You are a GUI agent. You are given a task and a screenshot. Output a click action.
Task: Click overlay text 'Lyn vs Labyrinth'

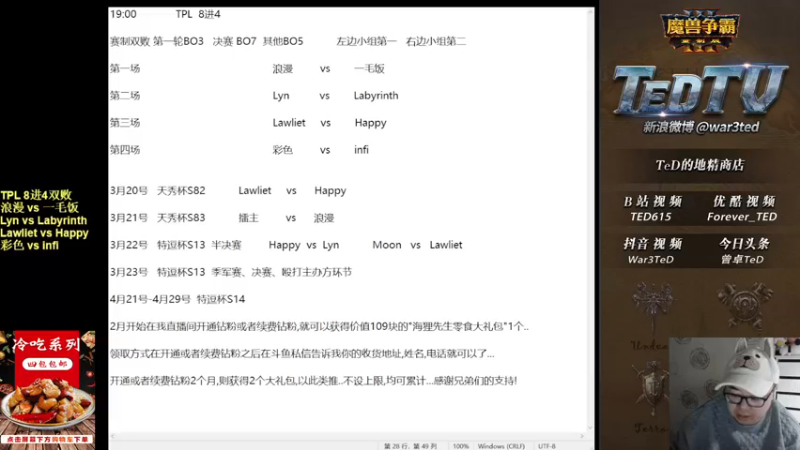44,220
